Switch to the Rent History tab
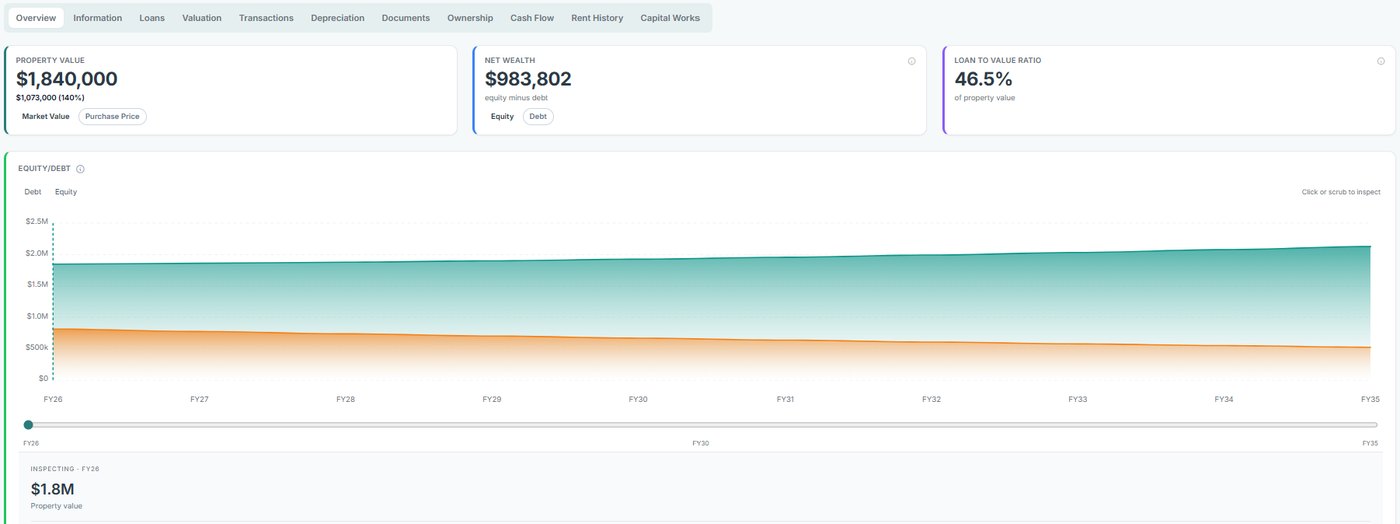Screen dimensions: 1400x524 [597, 18]
